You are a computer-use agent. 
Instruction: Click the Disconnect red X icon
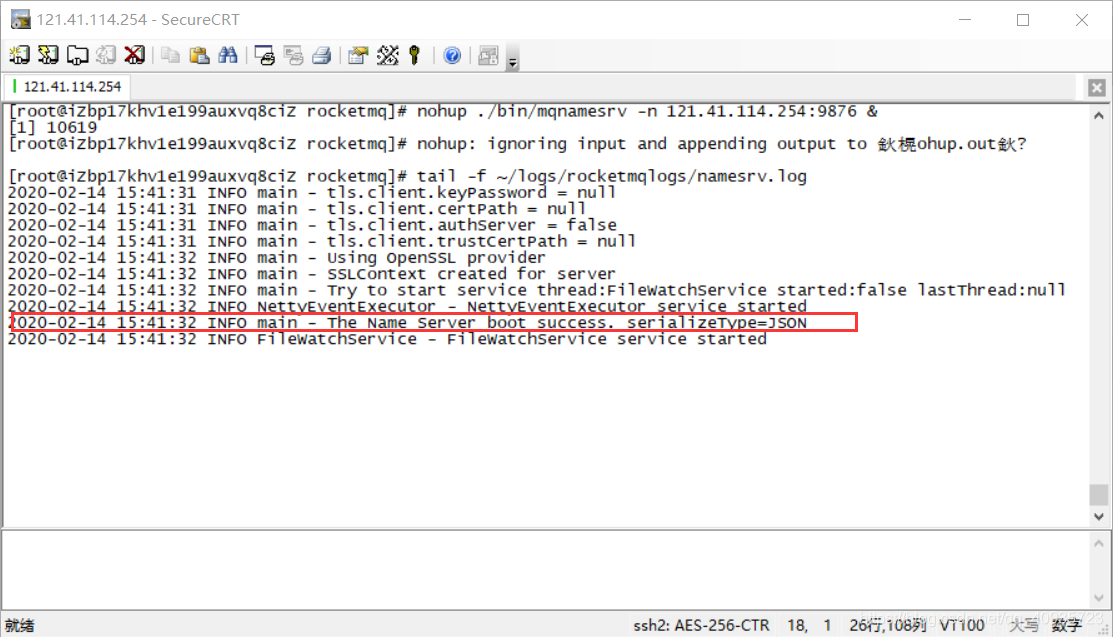134,55
